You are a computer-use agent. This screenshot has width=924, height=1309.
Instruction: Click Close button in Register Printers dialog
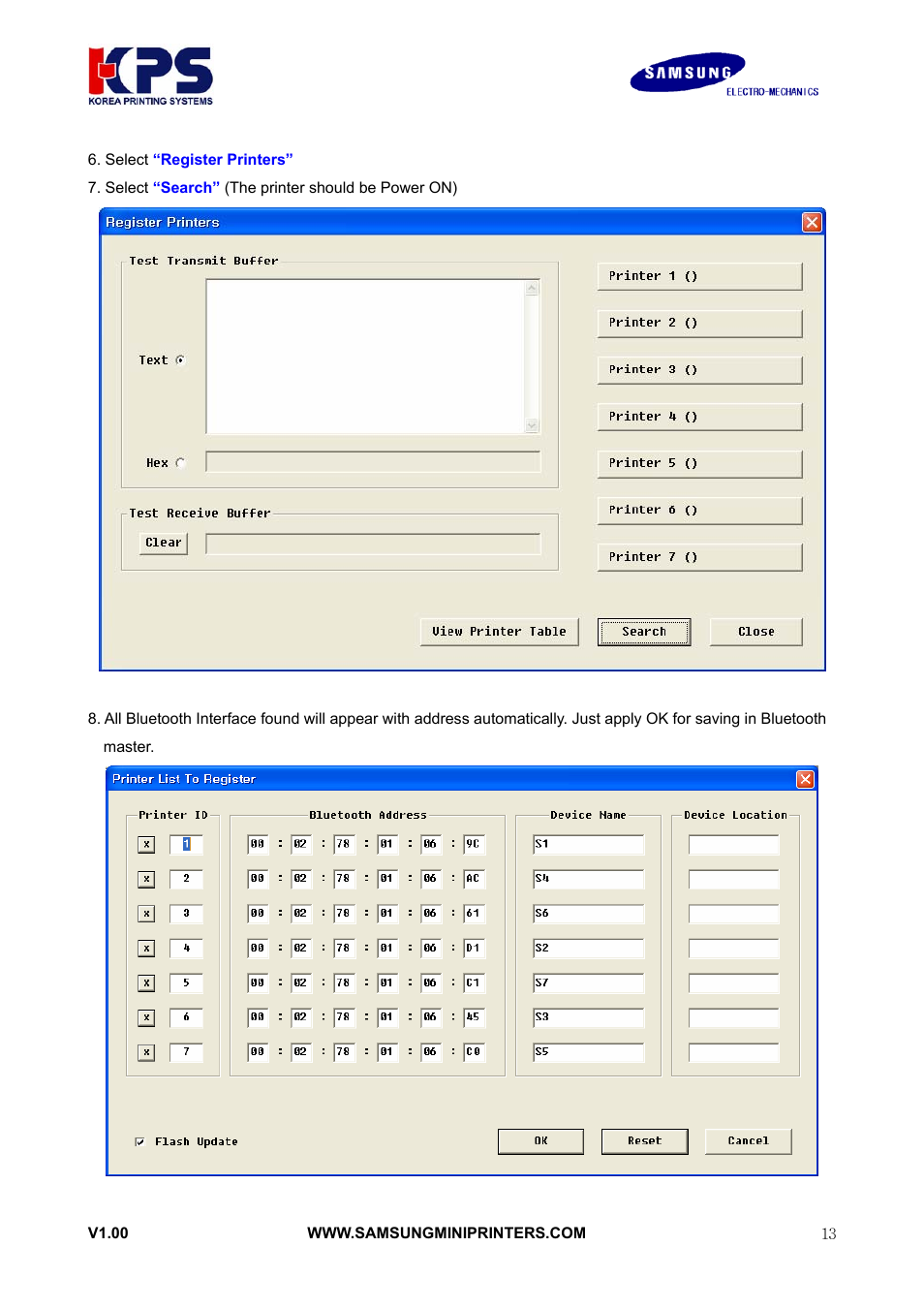756,632
